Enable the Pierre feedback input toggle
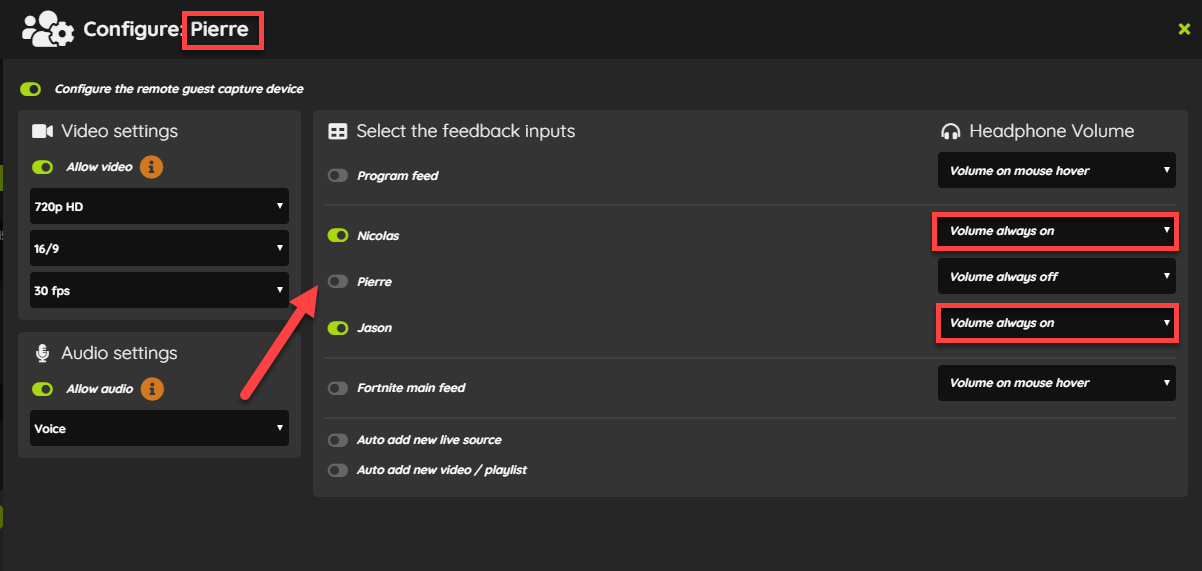1202x571 pixels. pos(338,282)
